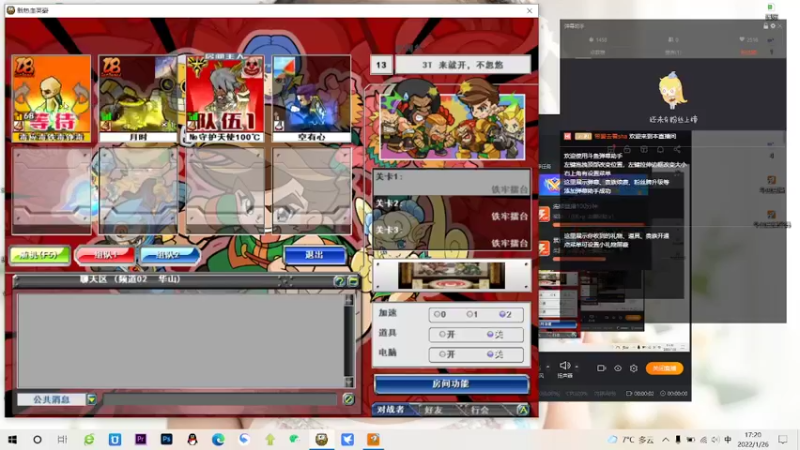Click into the chat message input field
Viewport: 800px width, 450px height.
click(x=219, y=399)
